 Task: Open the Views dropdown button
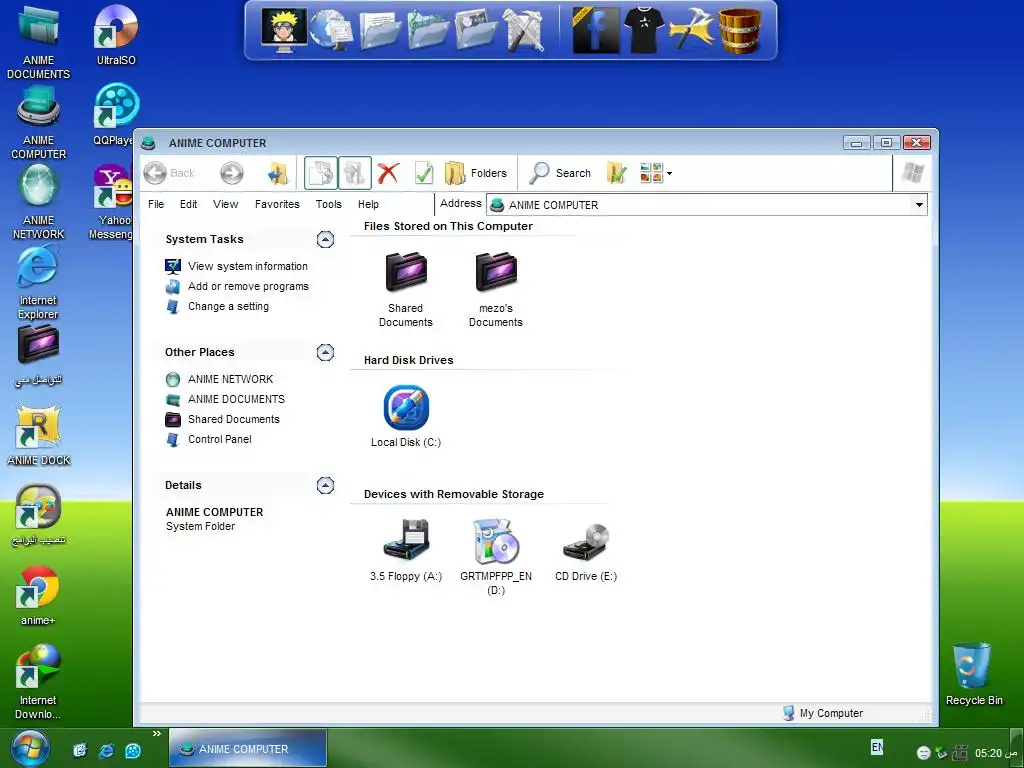tap(656, 173)
